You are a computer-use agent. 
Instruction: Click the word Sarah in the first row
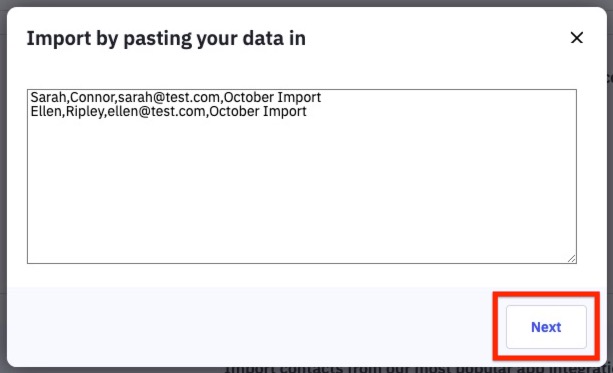click(48, 97)
